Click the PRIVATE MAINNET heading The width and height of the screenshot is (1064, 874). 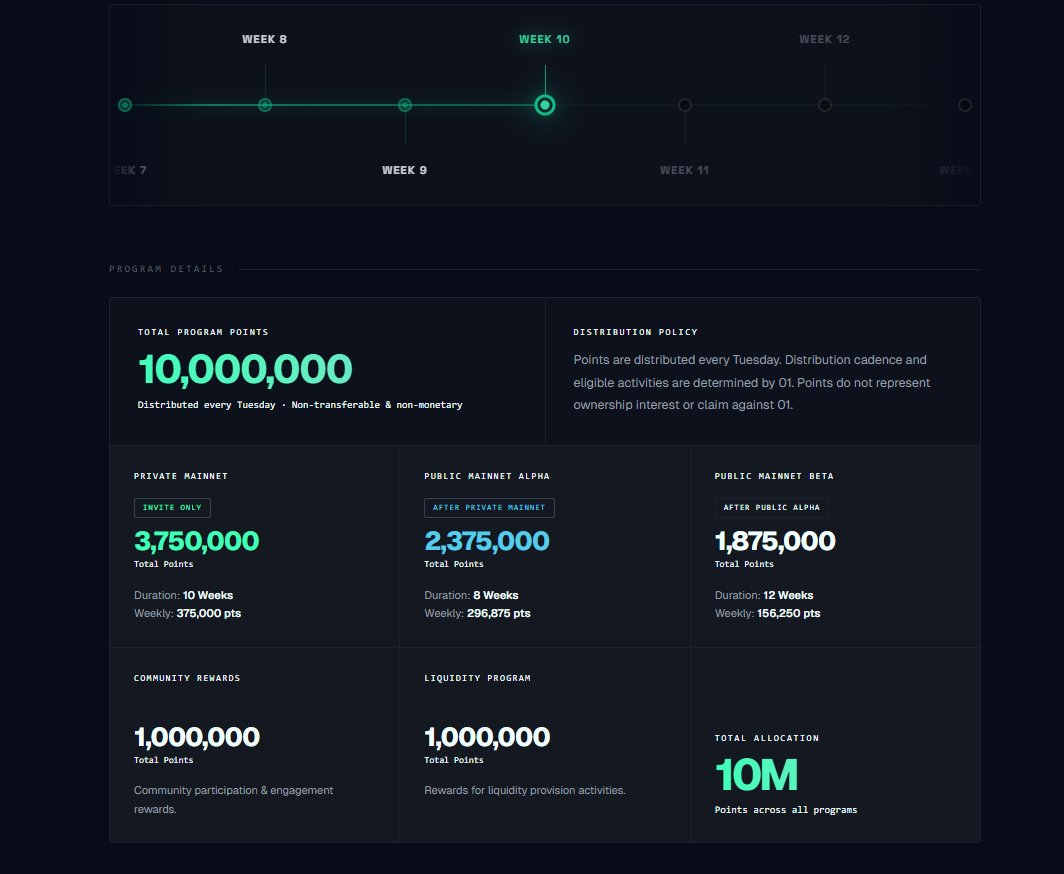pyautogui.click(x=180, y=476)
